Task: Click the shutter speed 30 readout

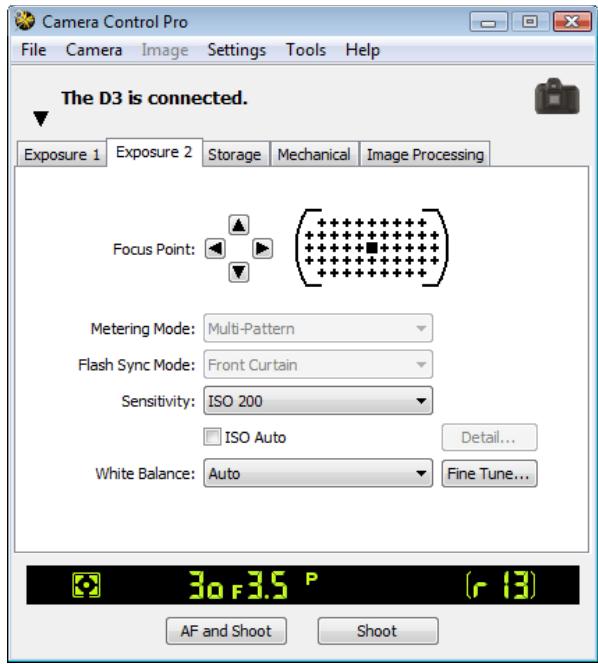Action: 206,585
